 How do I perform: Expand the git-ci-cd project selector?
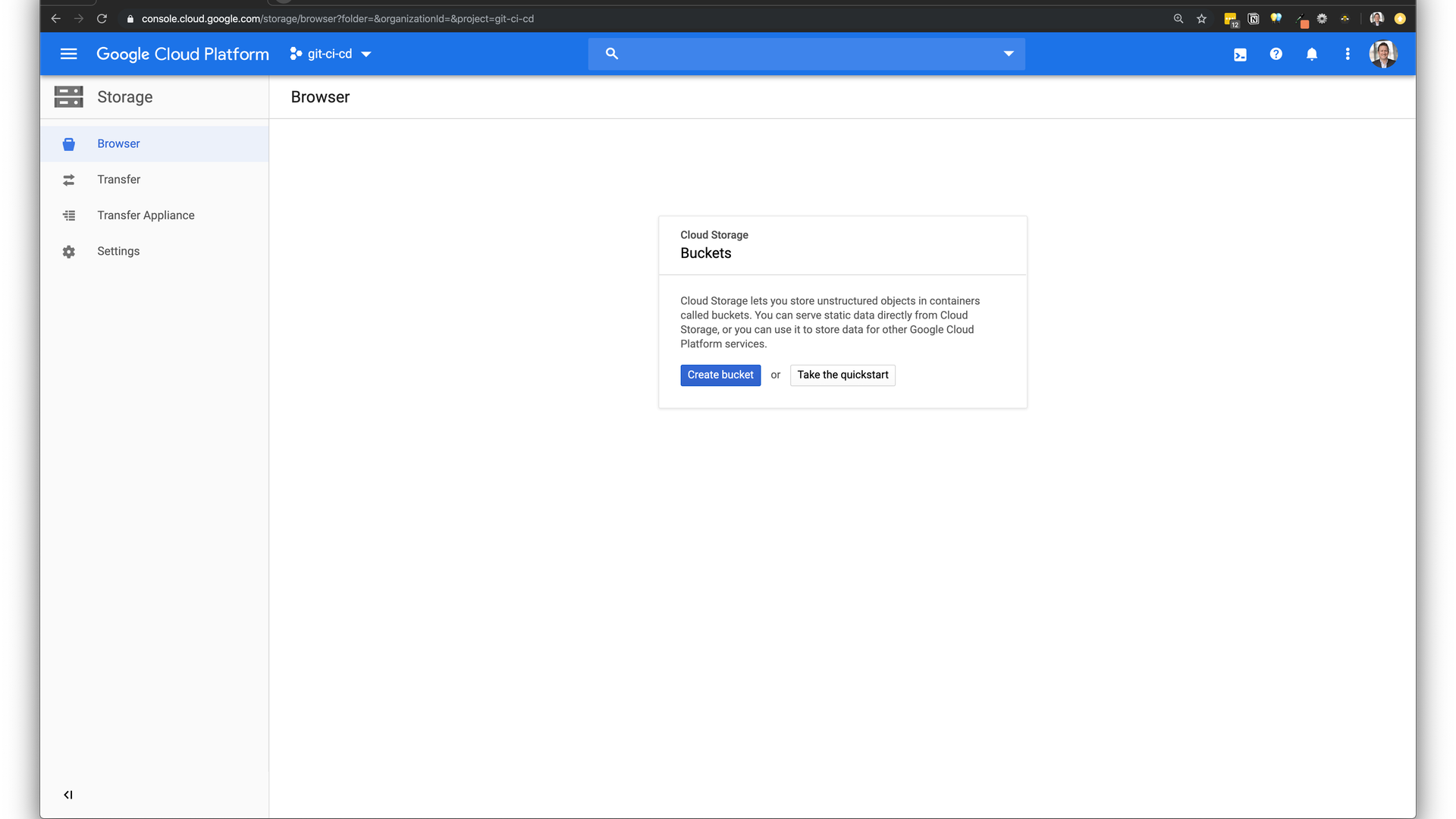[331, 54]
